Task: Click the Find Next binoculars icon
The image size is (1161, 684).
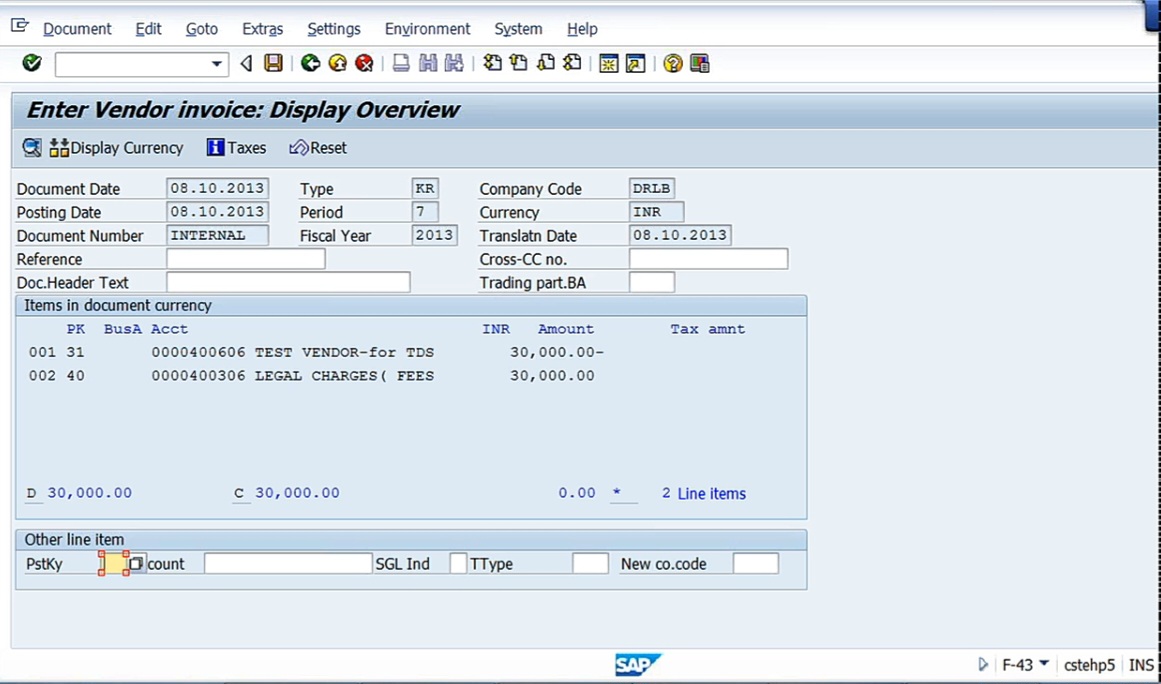Action: tap(454, 63)
